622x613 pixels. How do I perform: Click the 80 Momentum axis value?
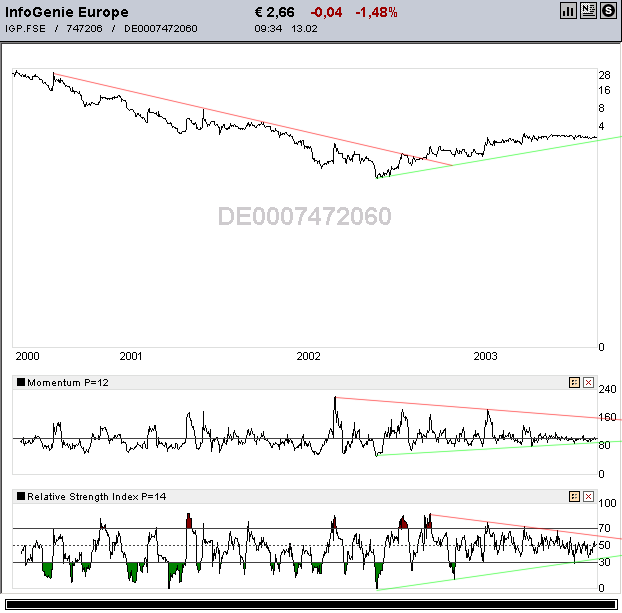605,446
